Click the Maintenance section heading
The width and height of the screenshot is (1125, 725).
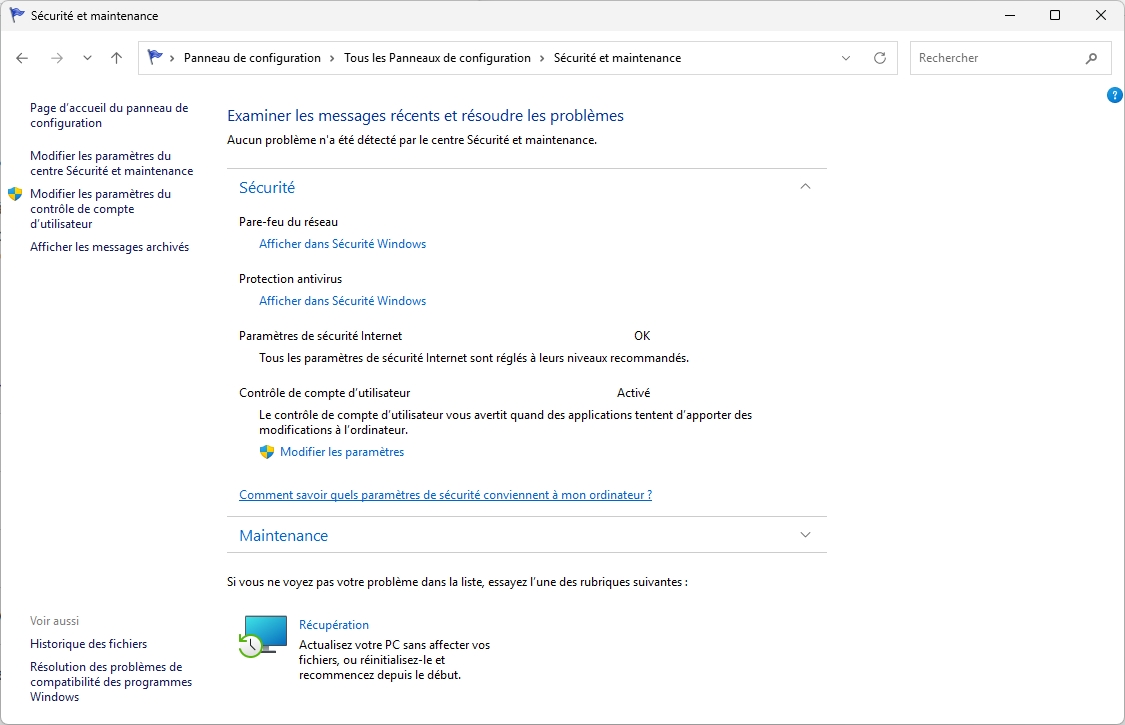pos(283,535)
